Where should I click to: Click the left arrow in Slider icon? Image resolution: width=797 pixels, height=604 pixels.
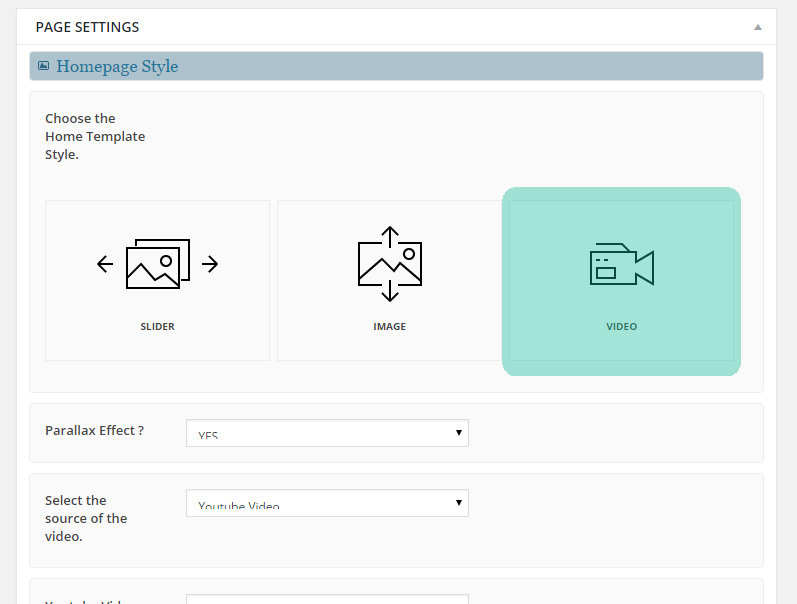pos(105,264)
